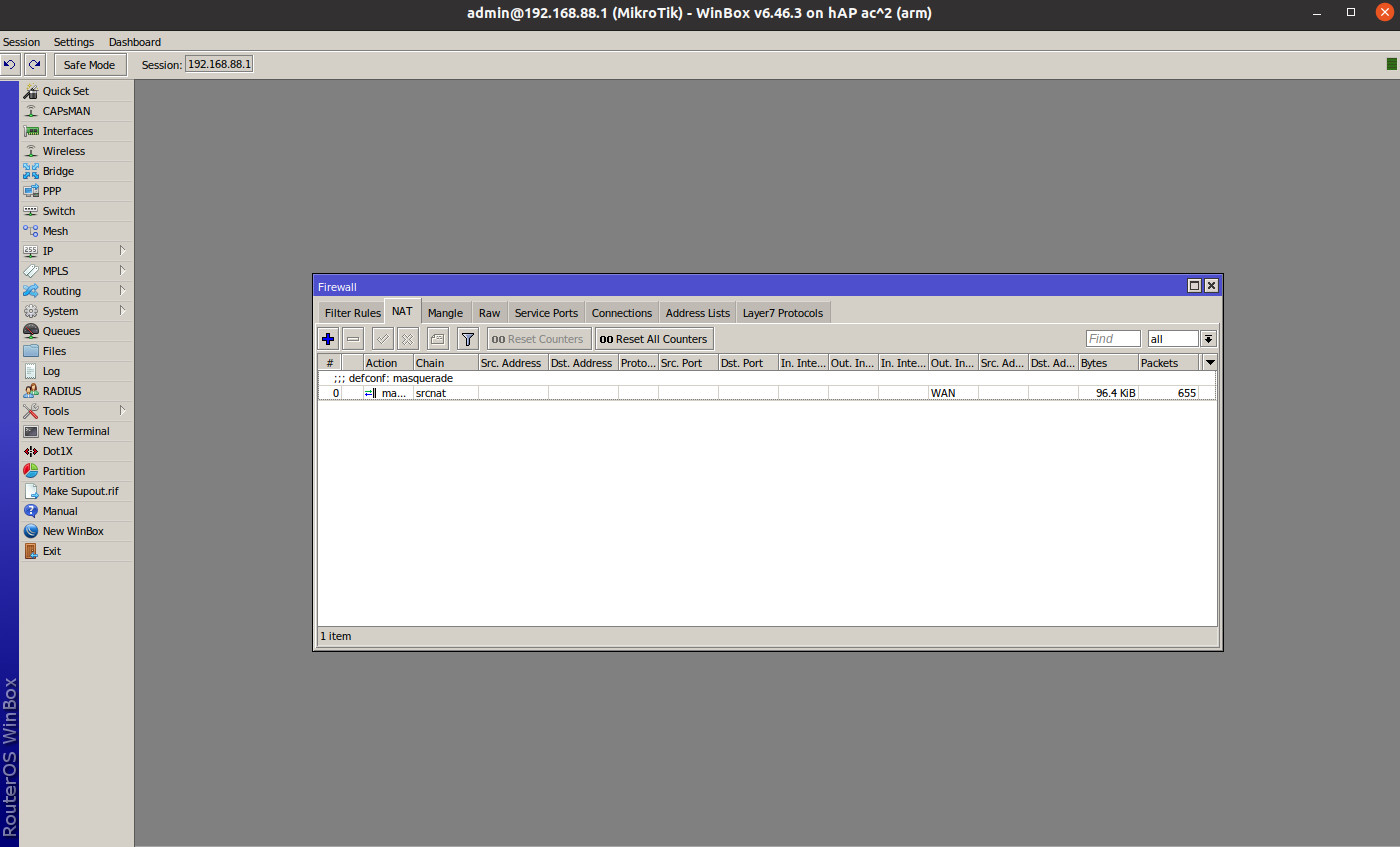Click the Exit entry

click(x=76, y=551)
